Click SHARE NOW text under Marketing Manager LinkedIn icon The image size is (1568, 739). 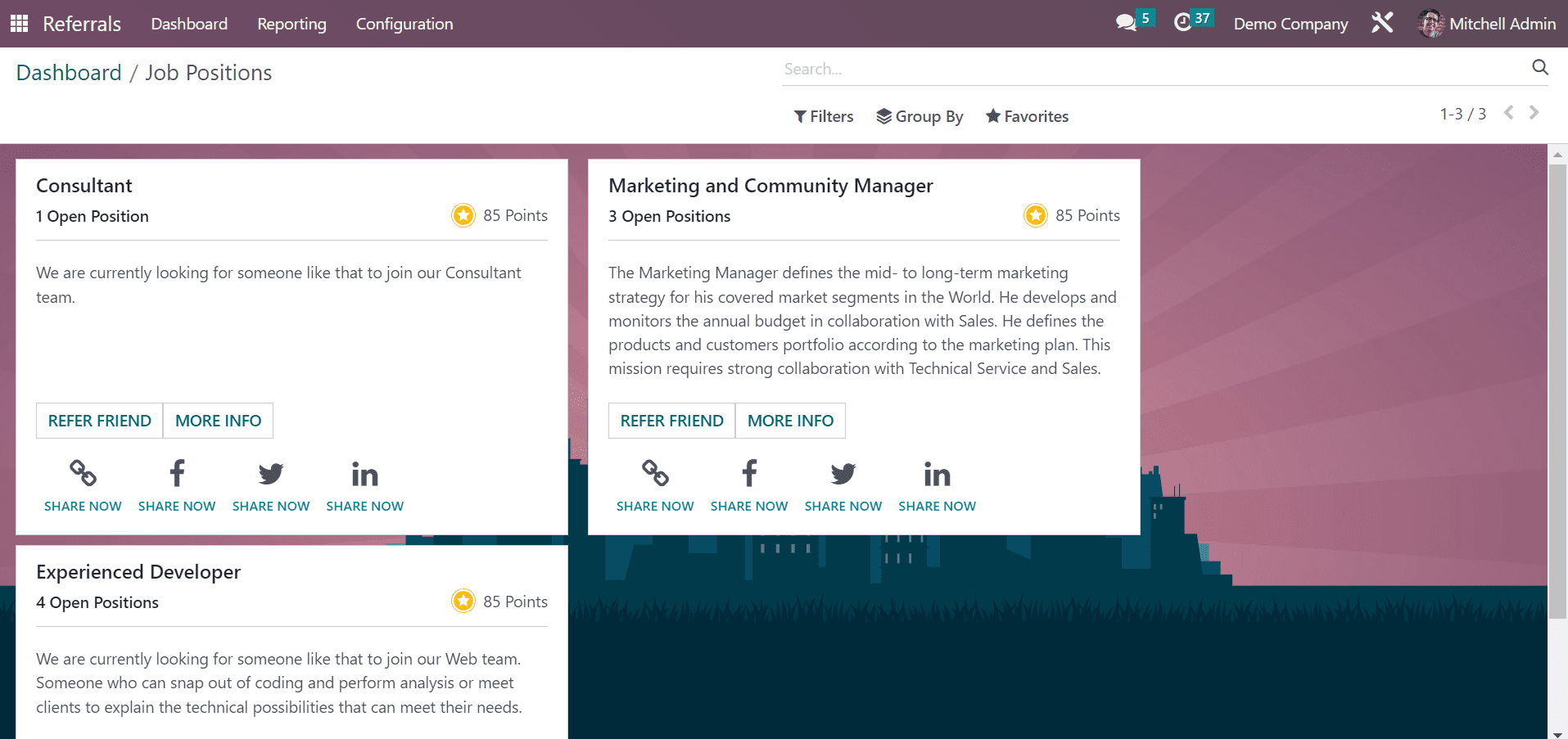coord(938,506)
